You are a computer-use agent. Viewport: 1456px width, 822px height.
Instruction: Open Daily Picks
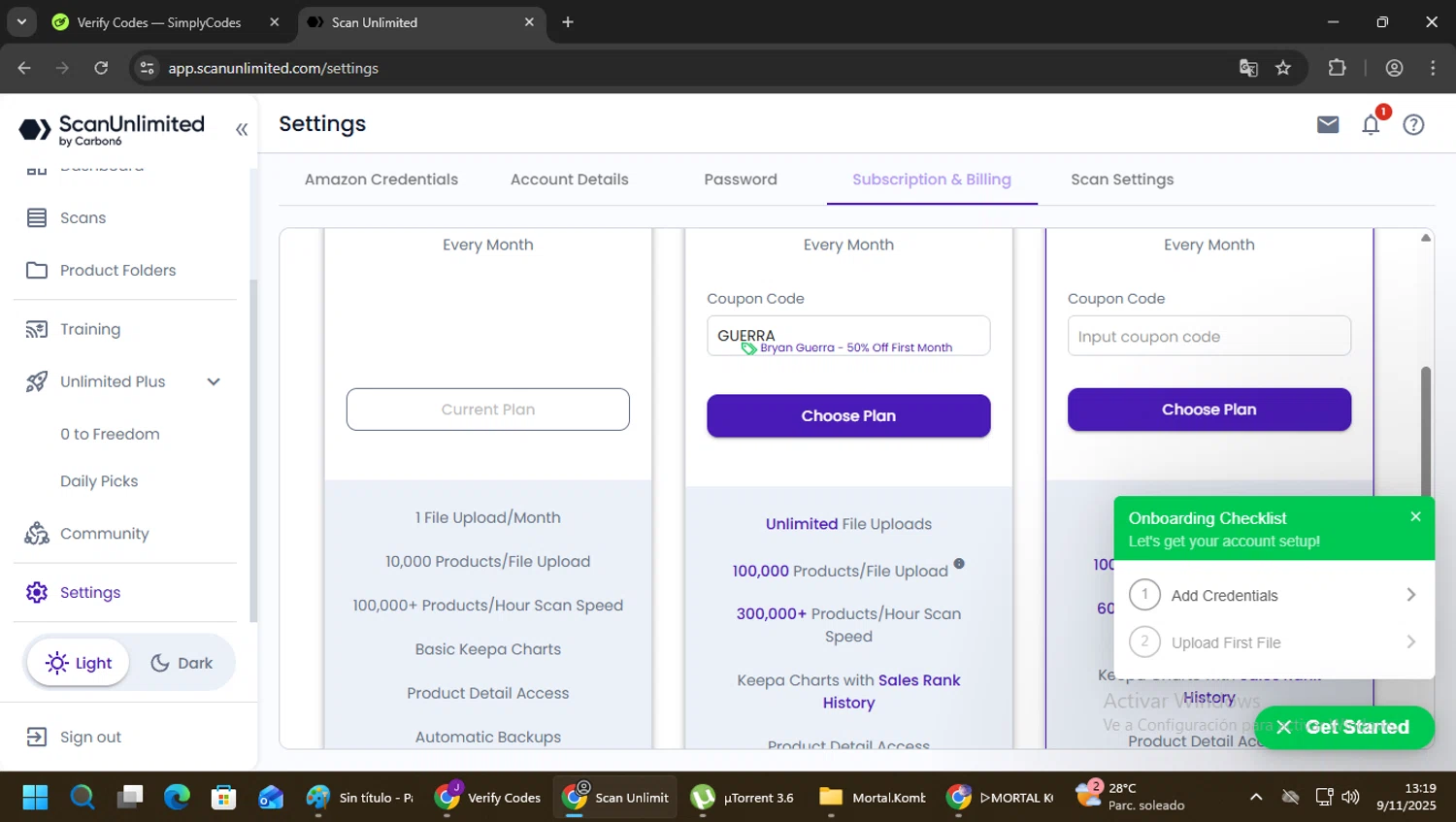coord(99,481)
